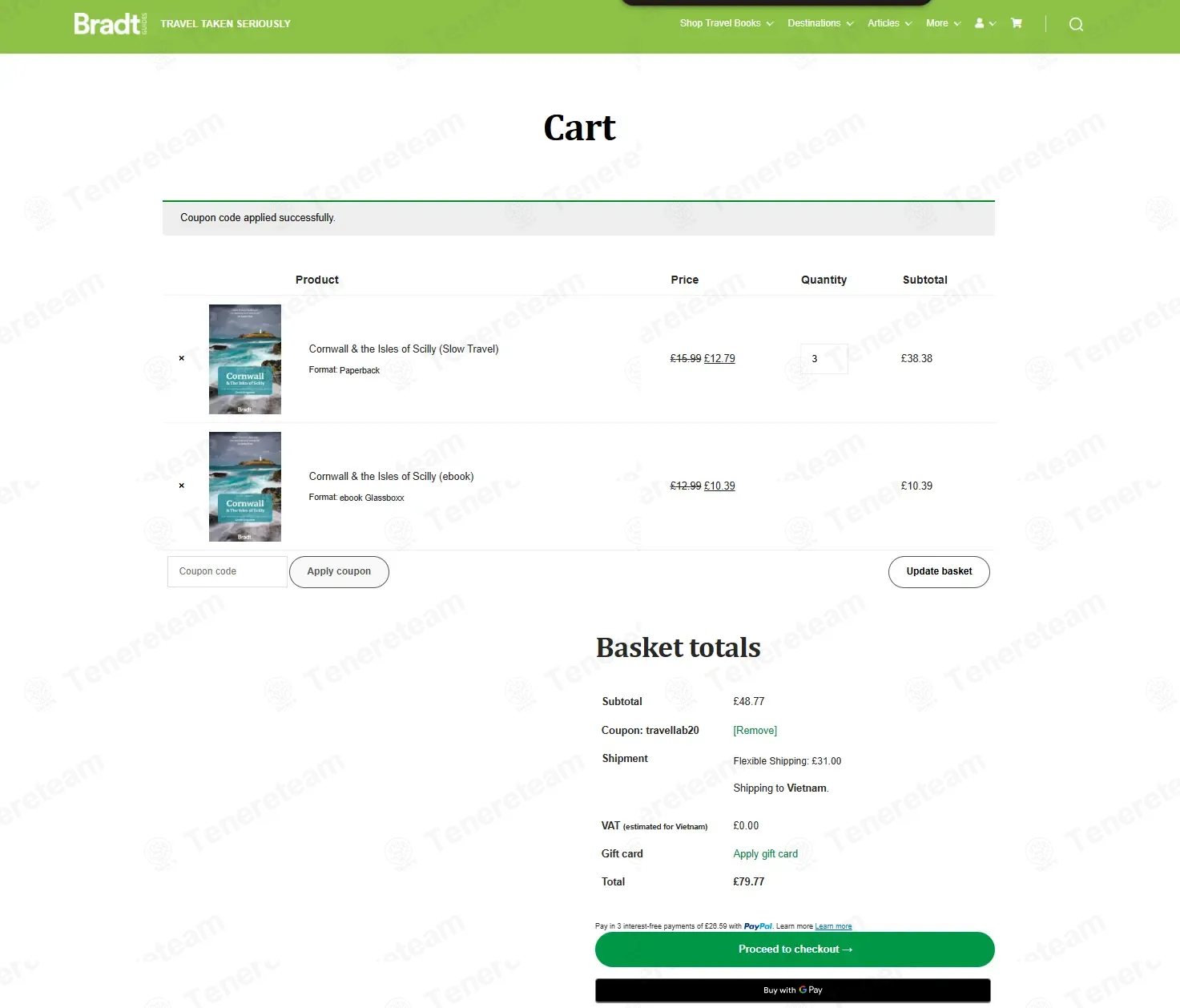Expand the Destinations dropdown

pos(820,23)
